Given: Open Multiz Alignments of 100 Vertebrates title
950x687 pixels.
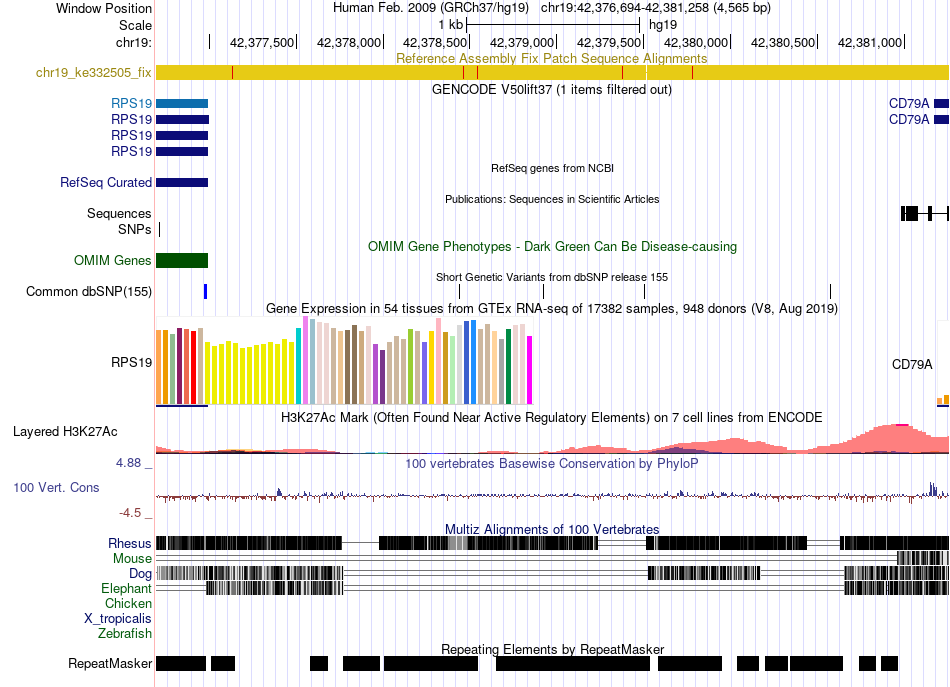Looking at the screenshot, I should point(552,529).
